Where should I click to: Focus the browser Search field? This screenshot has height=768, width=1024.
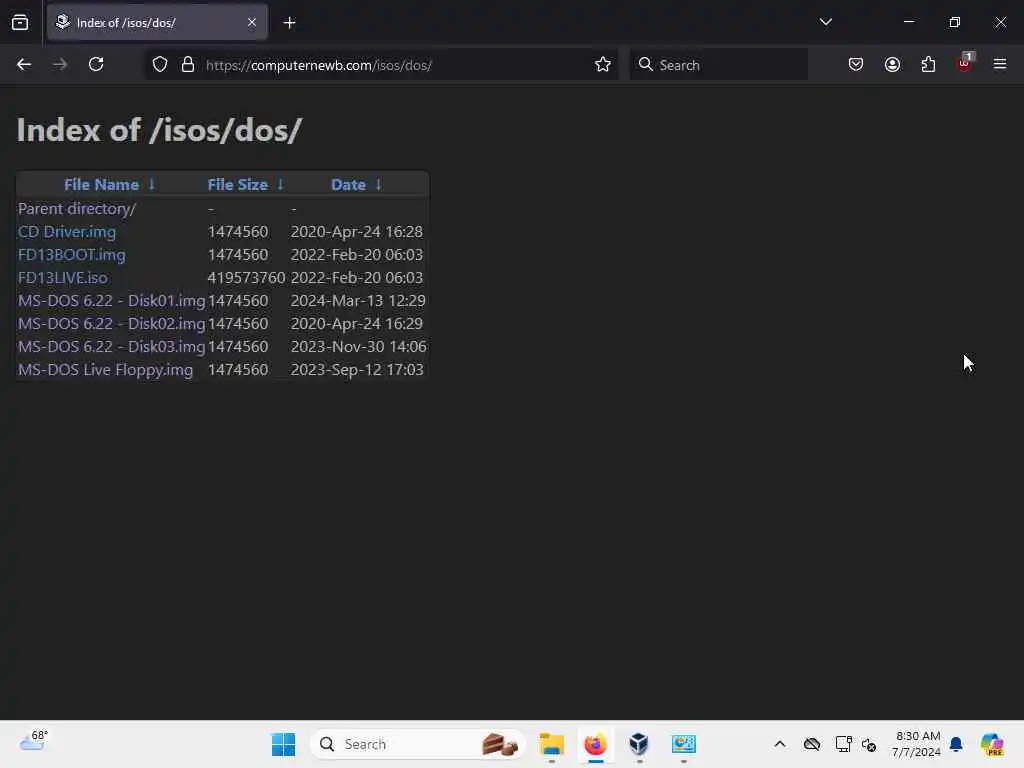pyautogui.click(x=718, y=65)
